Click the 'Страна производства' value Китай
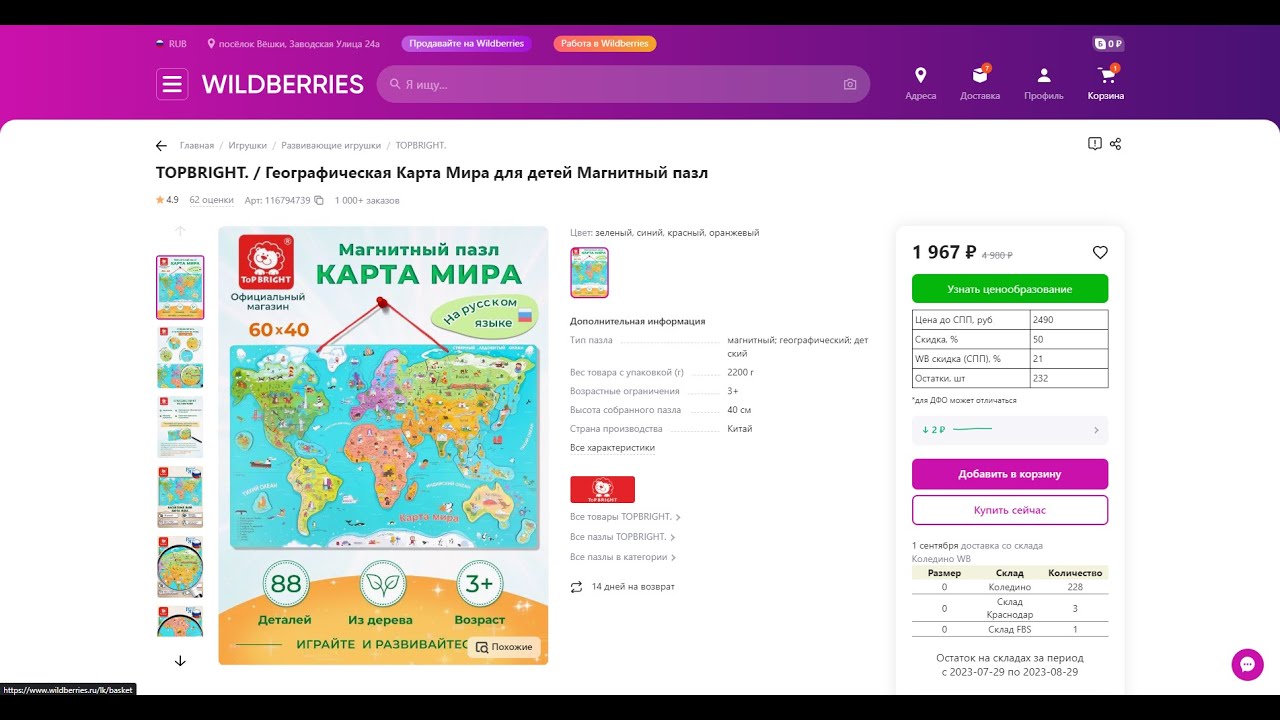This screenshot has width=1280, height=720. (740, 428)
